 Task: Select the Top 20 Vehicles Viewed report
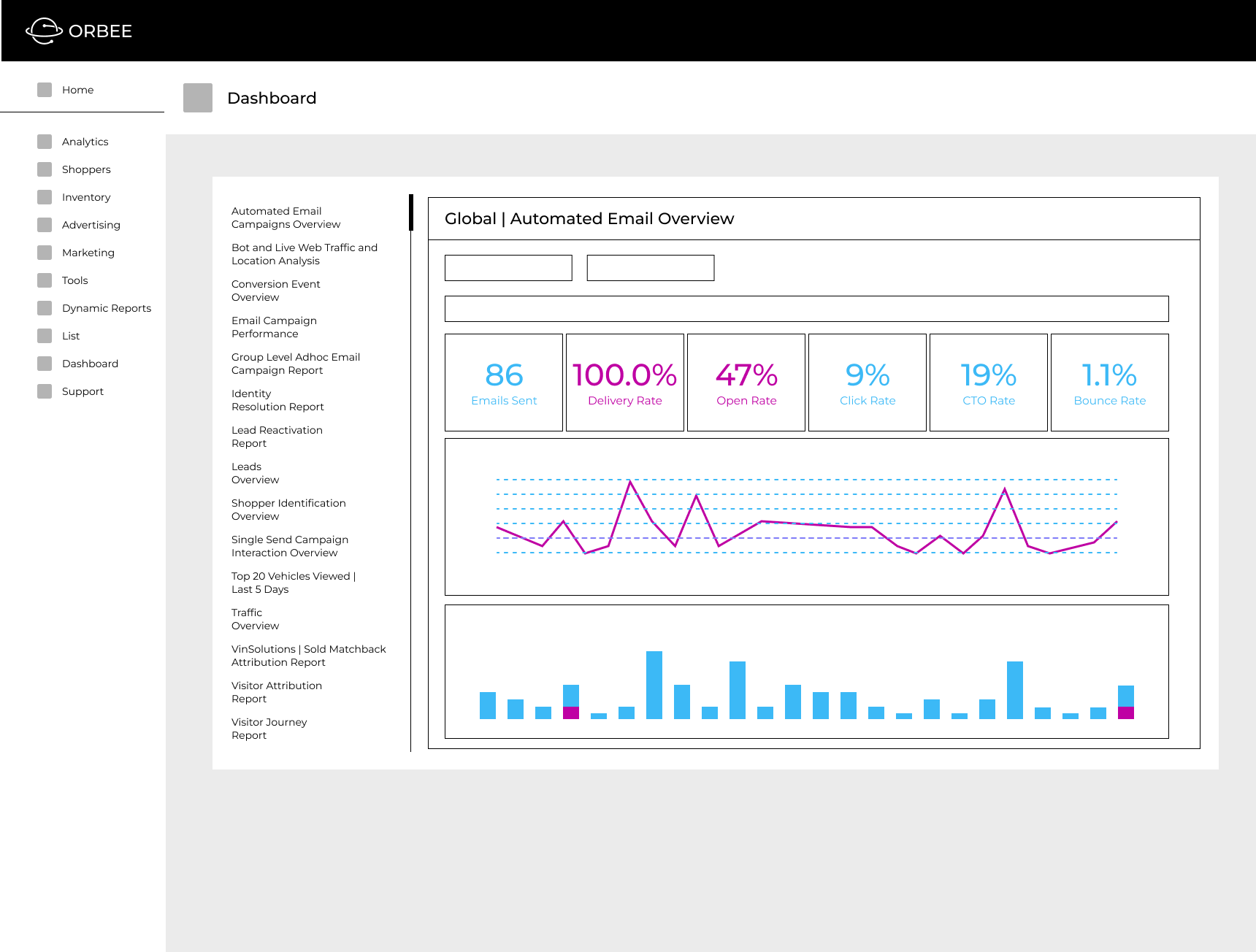click(x=293, y=583)
